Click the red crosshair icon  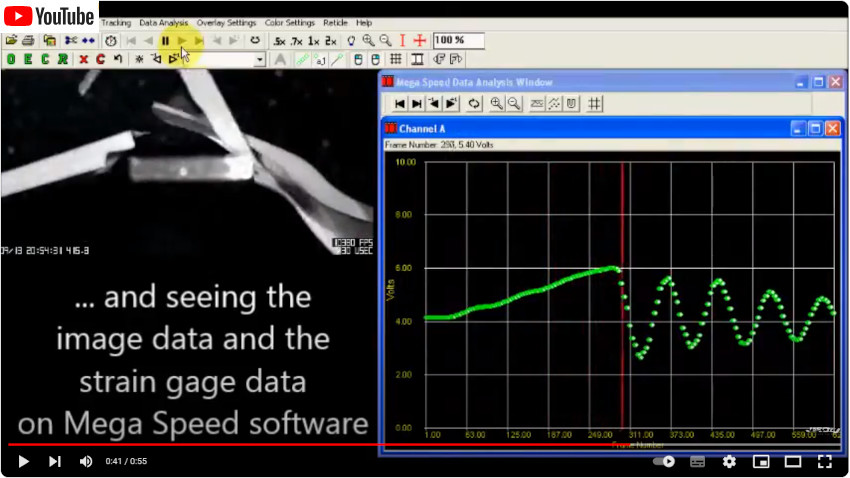click(420, 41)
